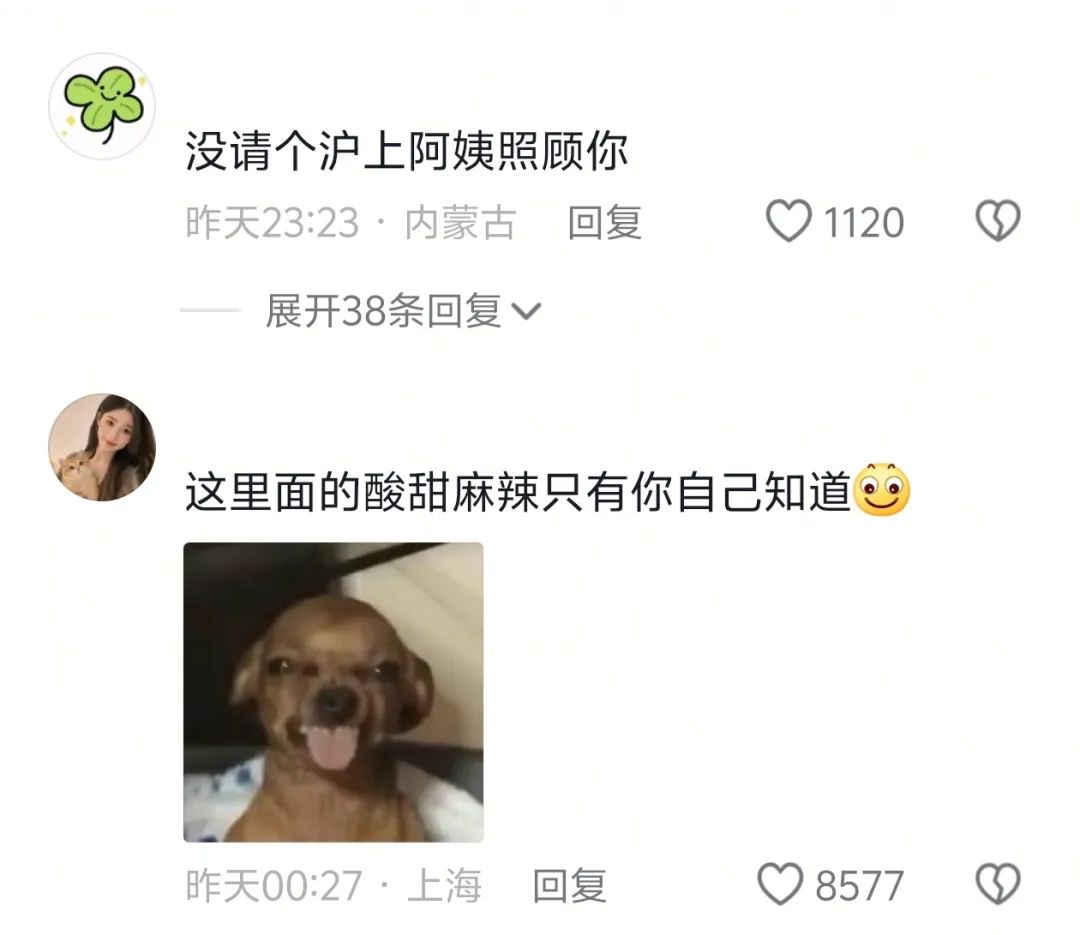
Task: Like the comment with 8577 likes
Action: point(780,884)
